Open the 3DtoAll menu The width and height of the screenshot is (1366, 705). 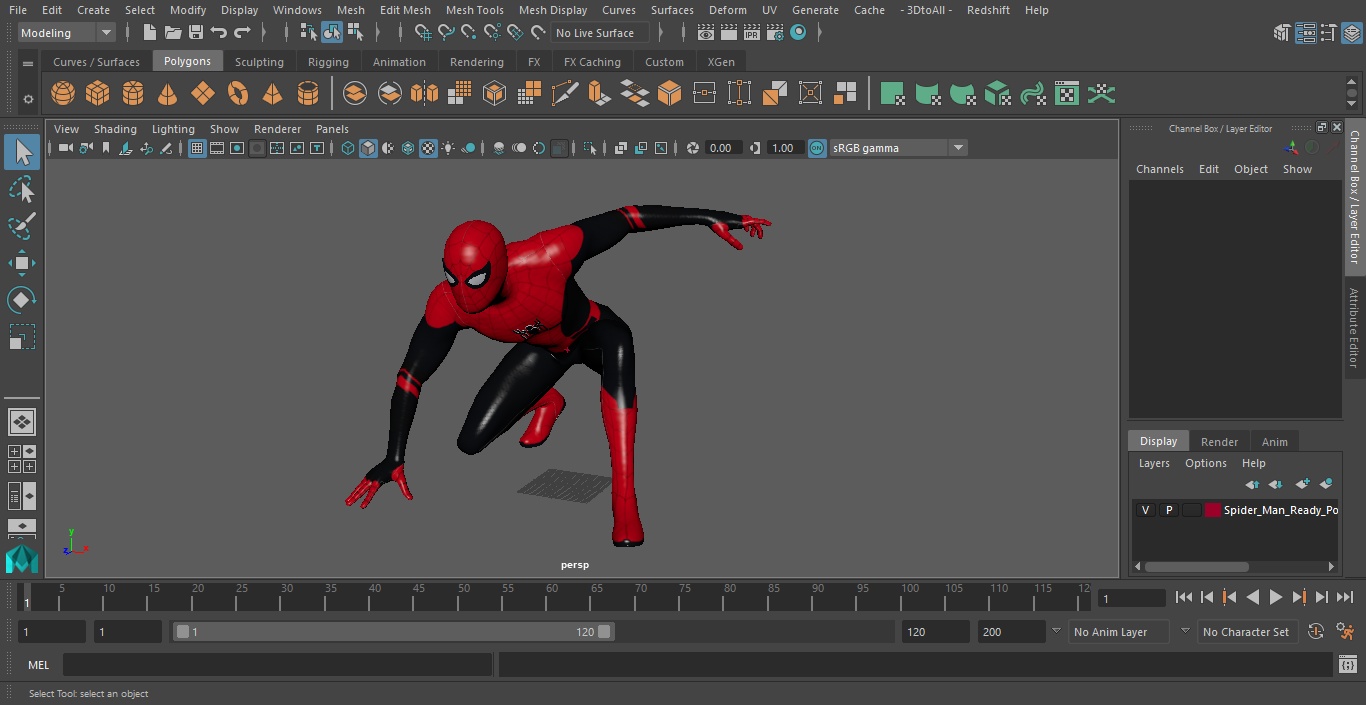(x=927, y=10)
